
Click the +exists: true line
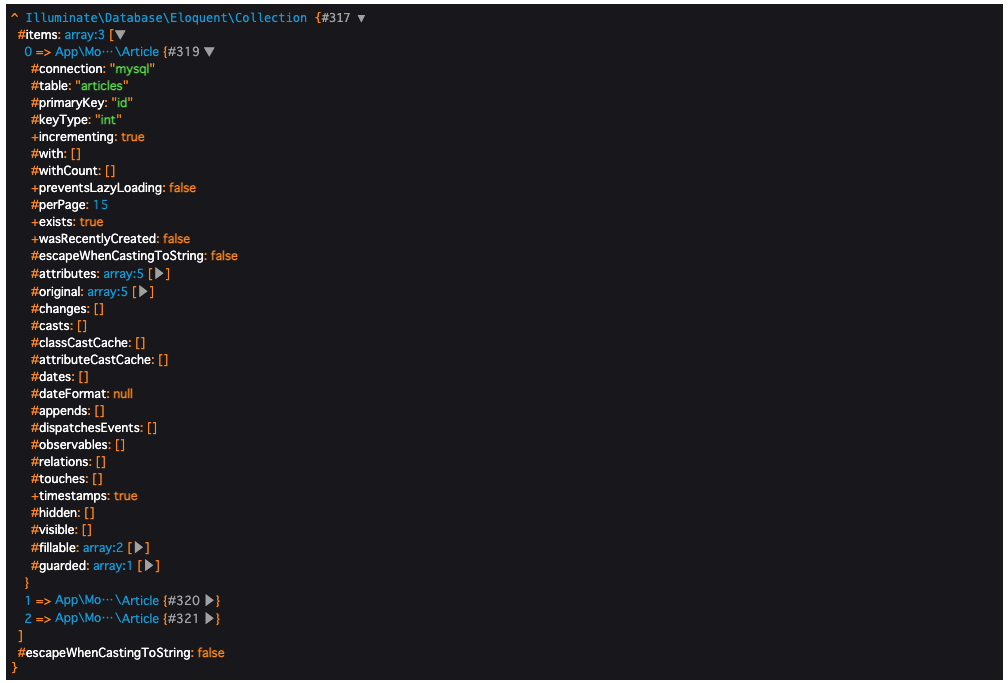click(67, 222)
